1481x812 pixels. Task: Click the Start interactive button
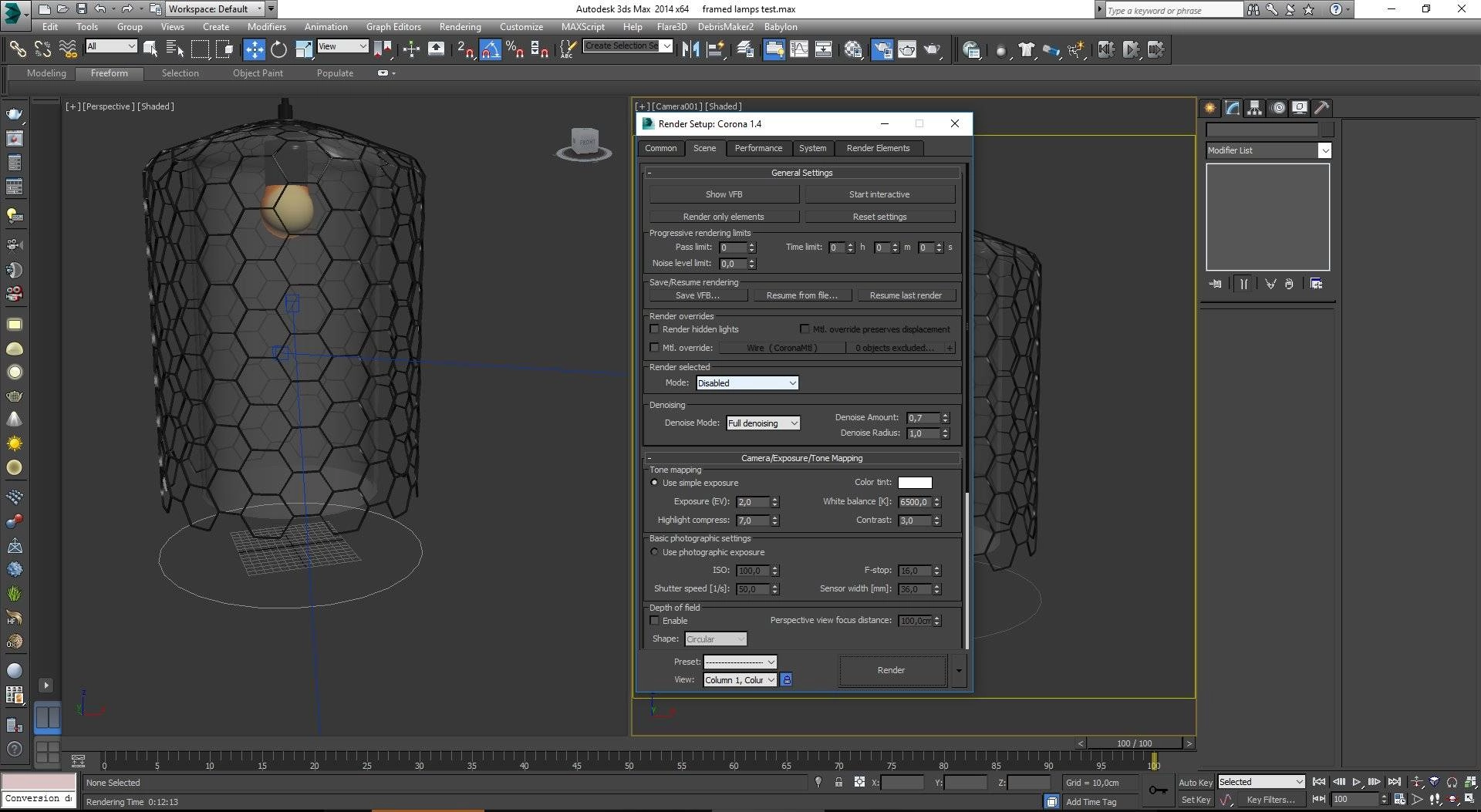(x=879, y=194)
